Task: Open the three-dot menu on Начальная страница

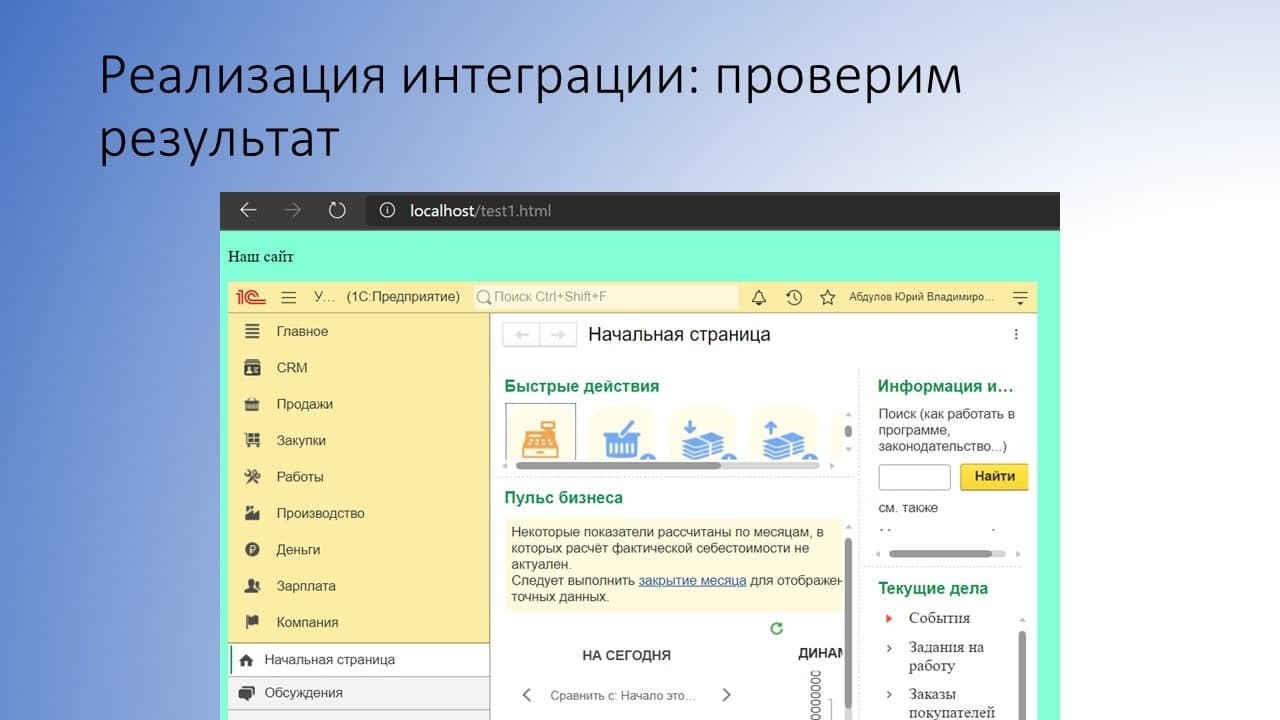Action: pyautogui.click(x=1016, y=335)
